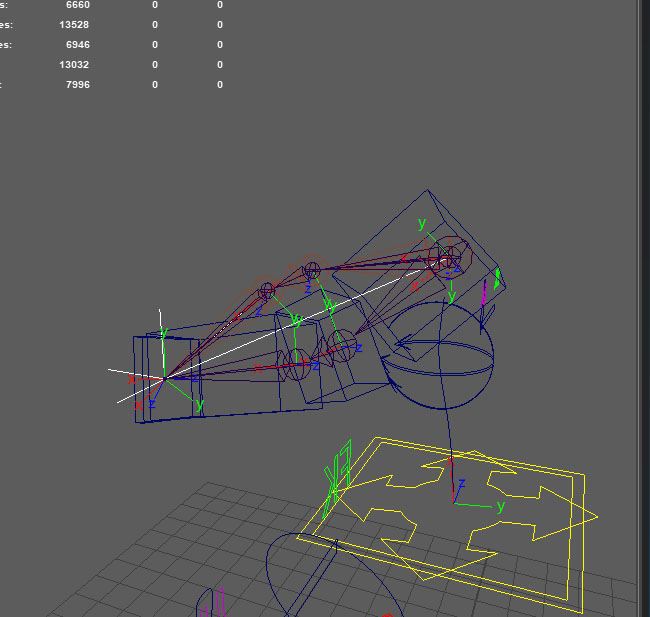Image resolution: width=650 pixels, height=617 pixels.
Task: Click the magenta shape at bottom left
Action: (206, 609)
